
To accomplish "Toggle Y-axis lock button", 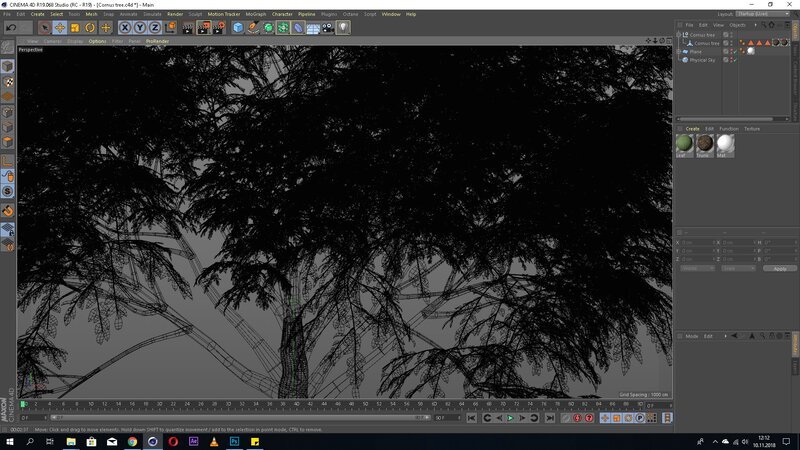I will [x=139, y=28].
